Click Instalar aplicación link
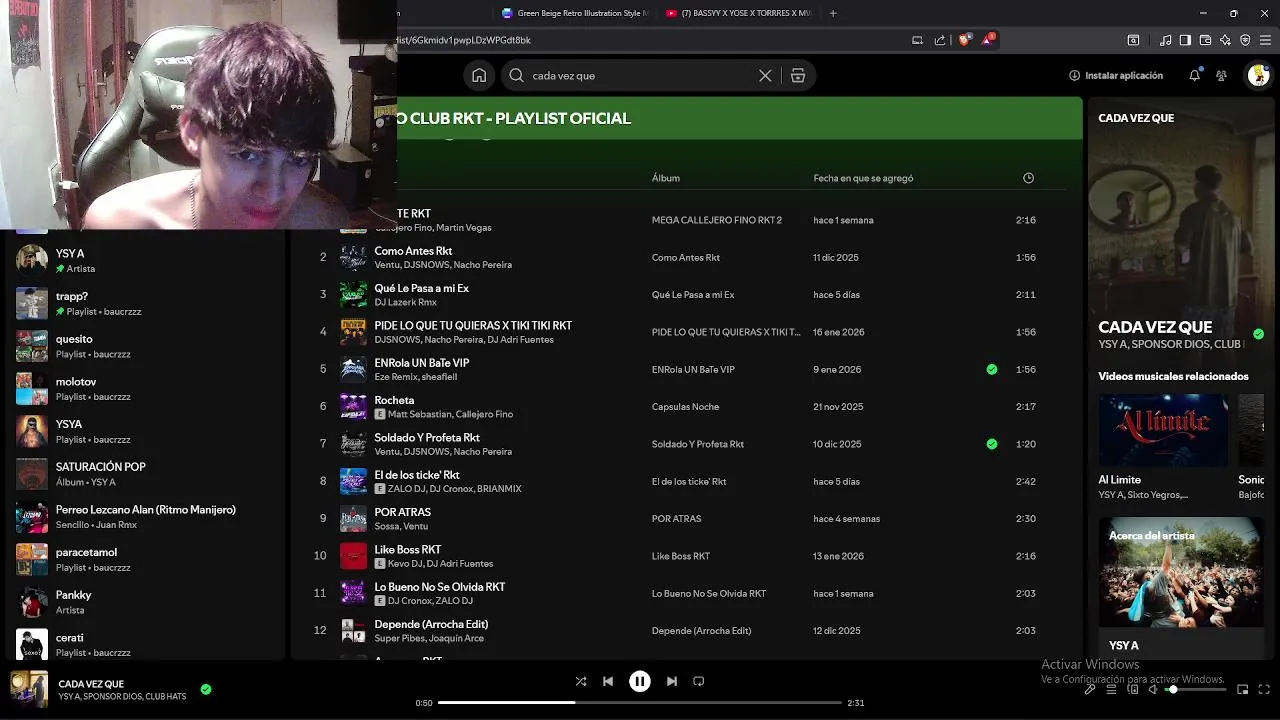Screen dimensions: 1280x720 pos(1116,75)
